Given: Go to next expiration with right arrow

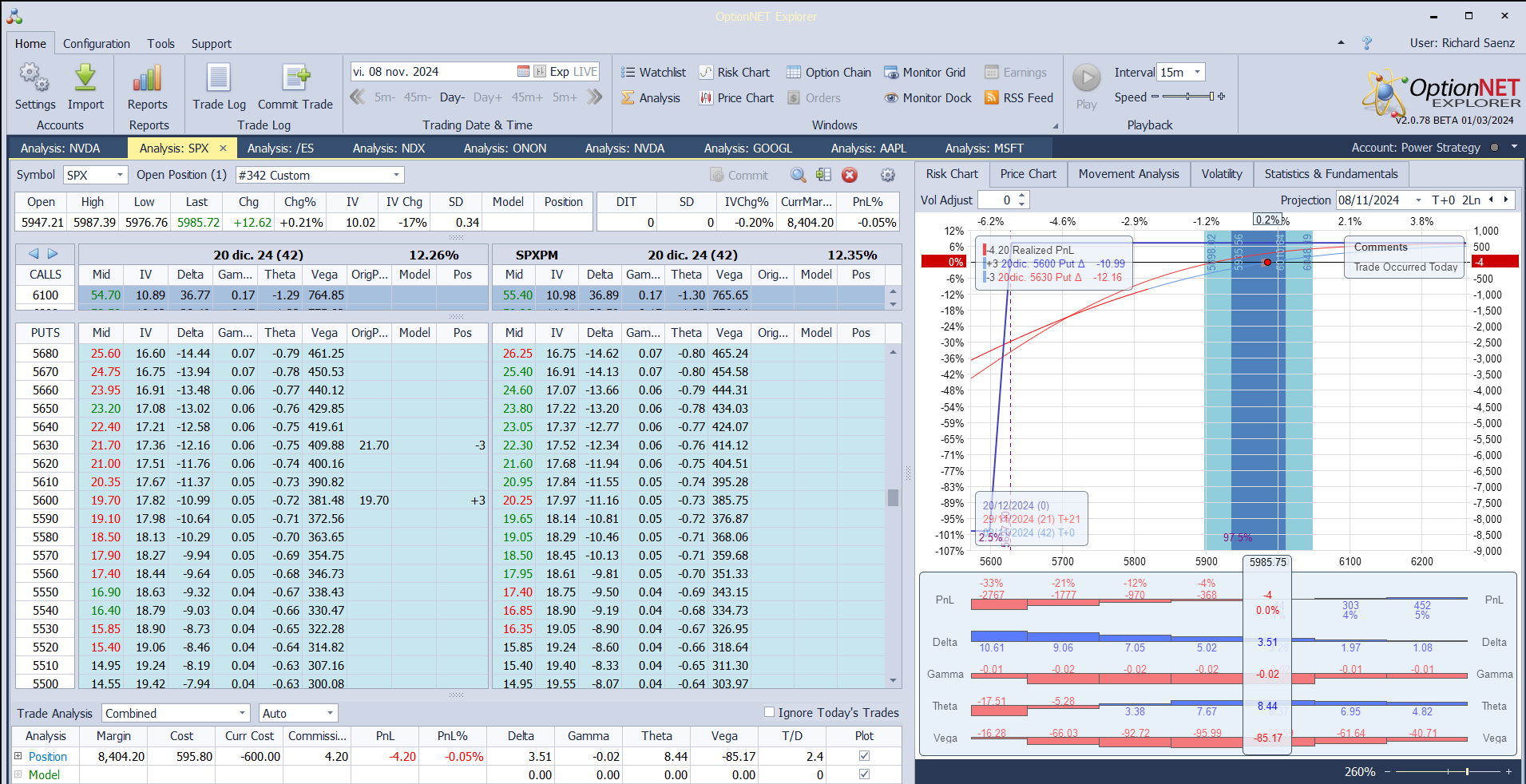Looking at the screenshot, I should pyautogui.click(x=53, y=254).
